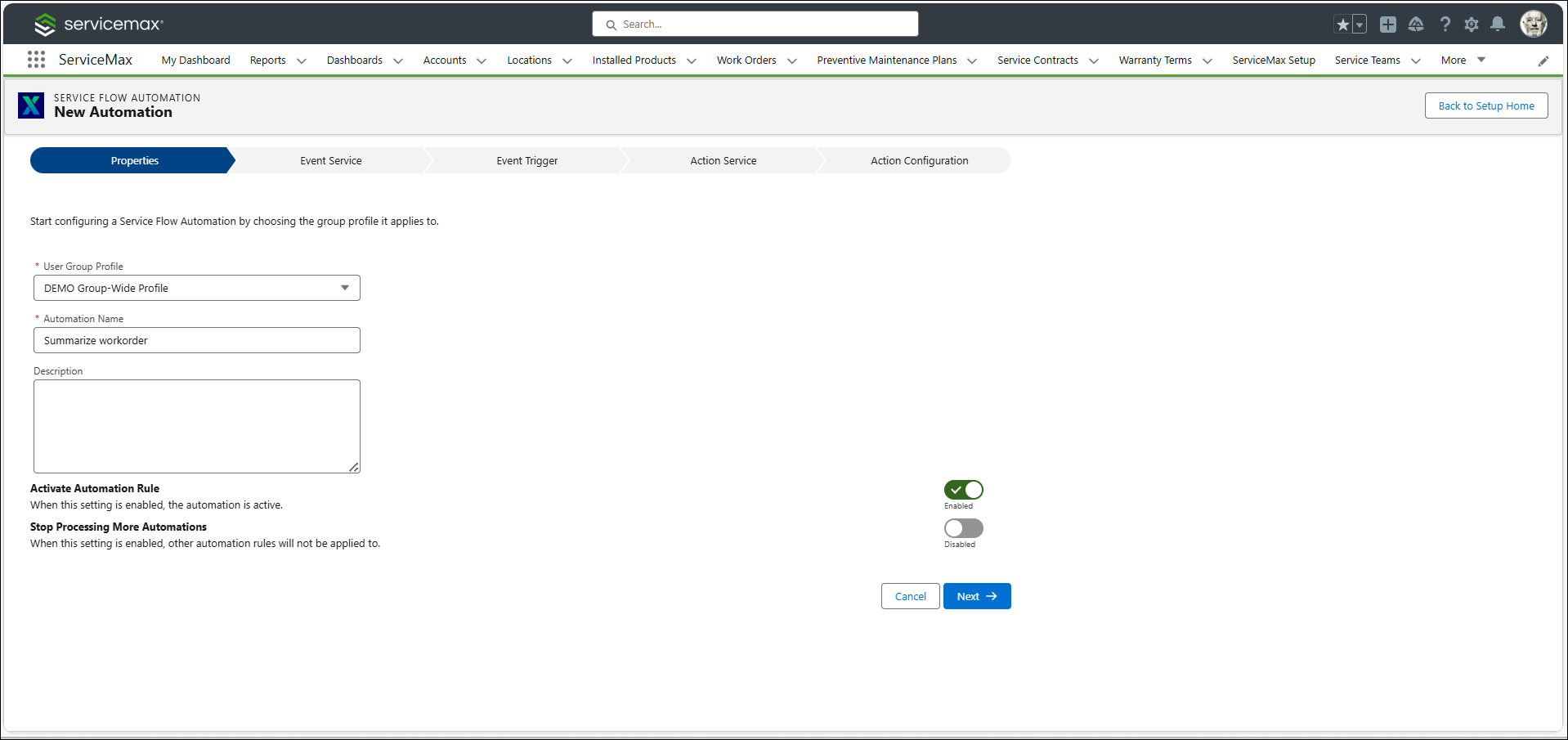The width and height of the screenshot is (1568, 740).
Task: Open the Reports tab
Action: 268,60
